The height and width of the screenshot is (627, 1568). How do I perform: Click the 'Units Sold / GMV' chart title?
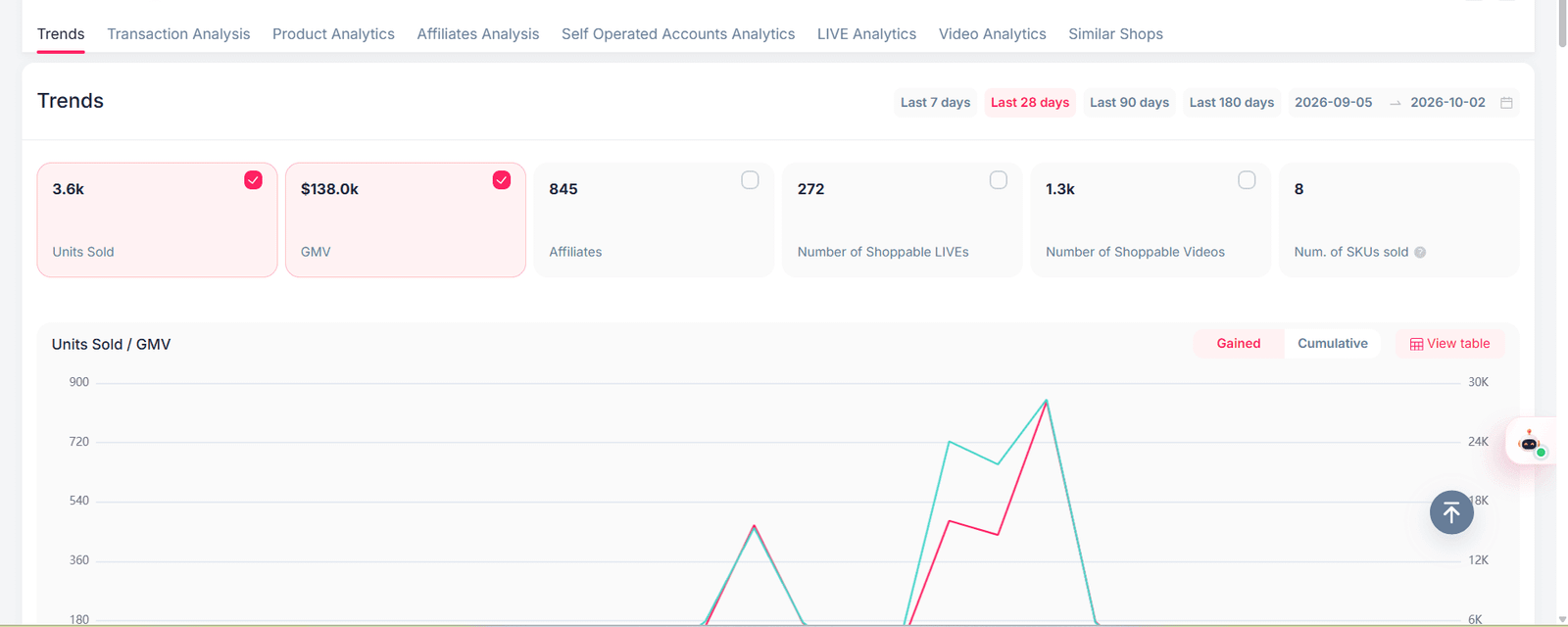(x=111, y=345)
